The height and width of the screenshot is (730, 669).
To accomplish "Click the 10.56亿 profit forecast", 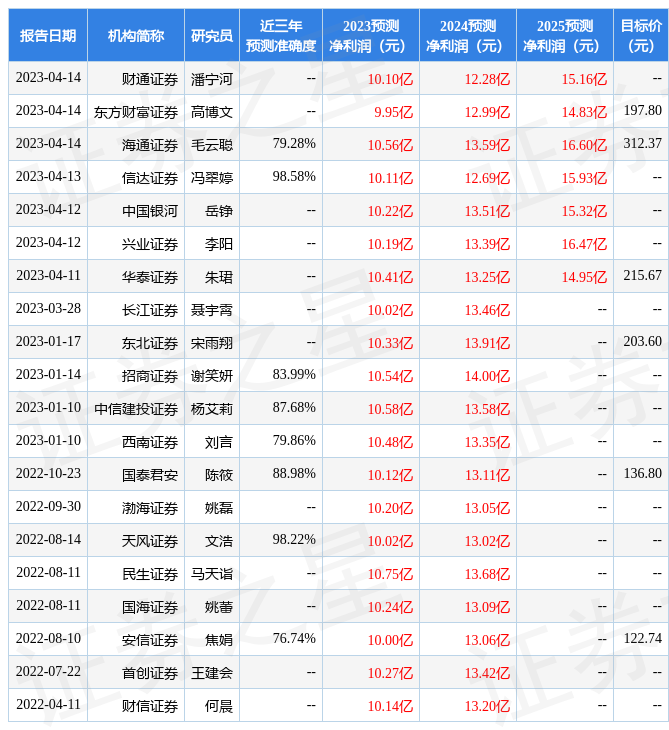I will [390, 145].
